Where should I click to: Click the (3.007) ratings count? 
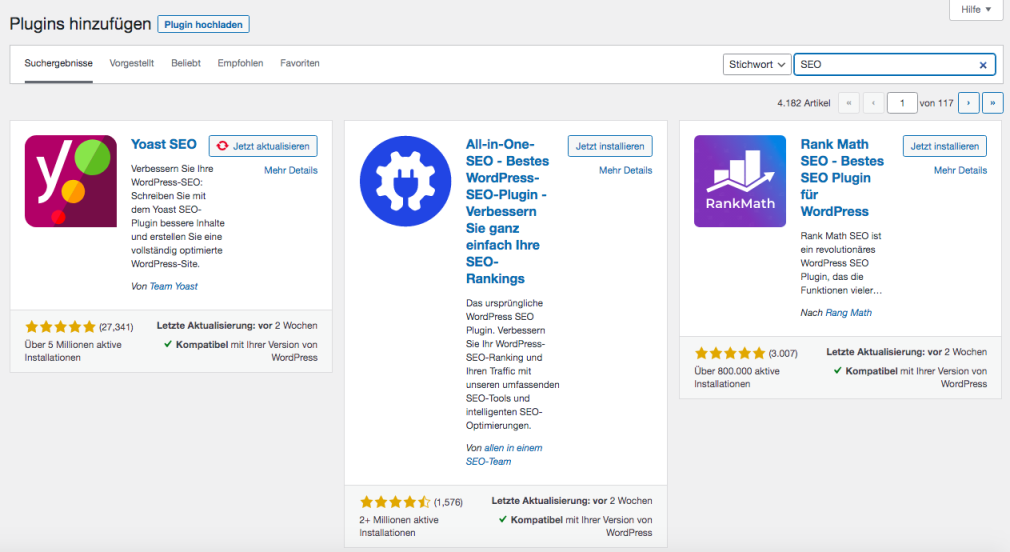pos(783,354)
